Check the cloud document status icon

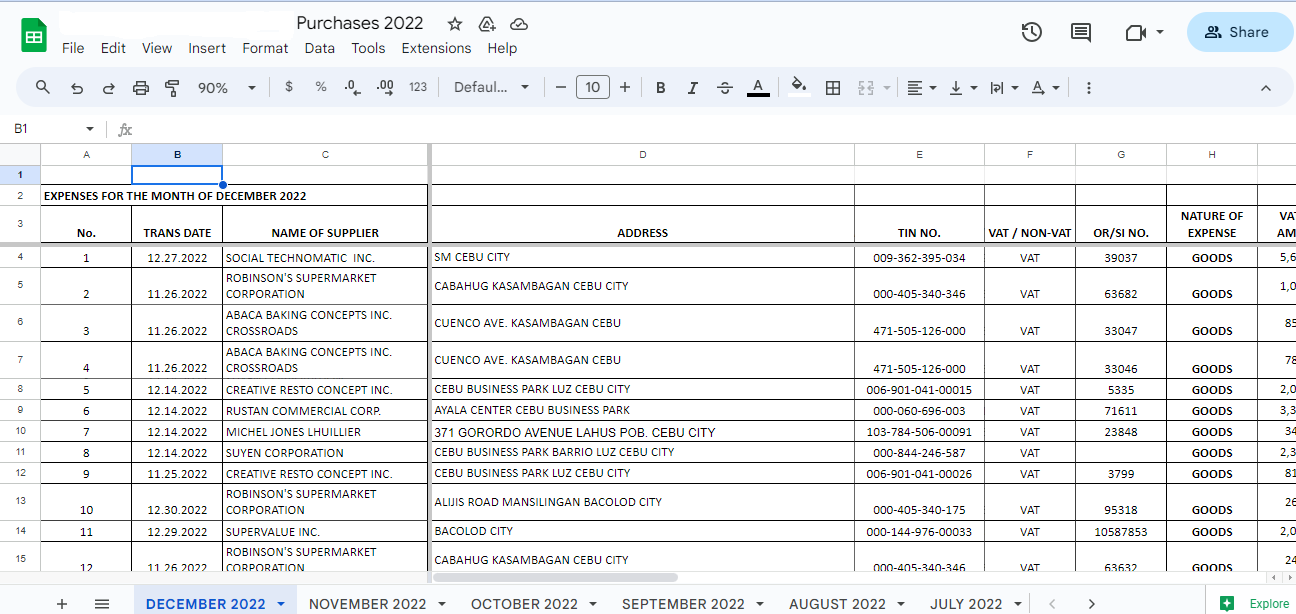[x=519, y=24]
